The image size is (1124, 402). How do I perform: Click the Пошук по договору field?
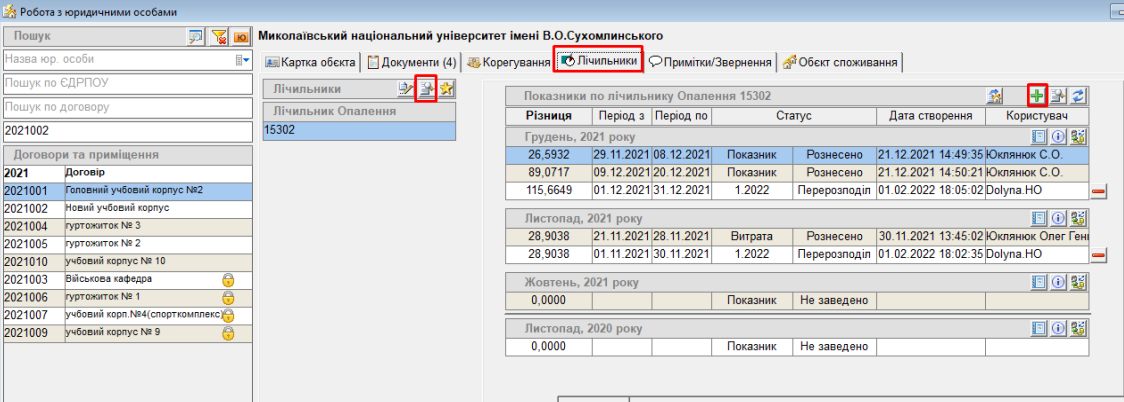click(x=127, y=107)
